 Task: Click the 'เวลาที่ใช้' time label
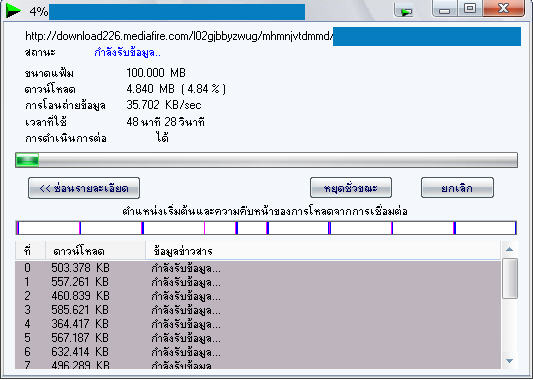click(46, 122)
